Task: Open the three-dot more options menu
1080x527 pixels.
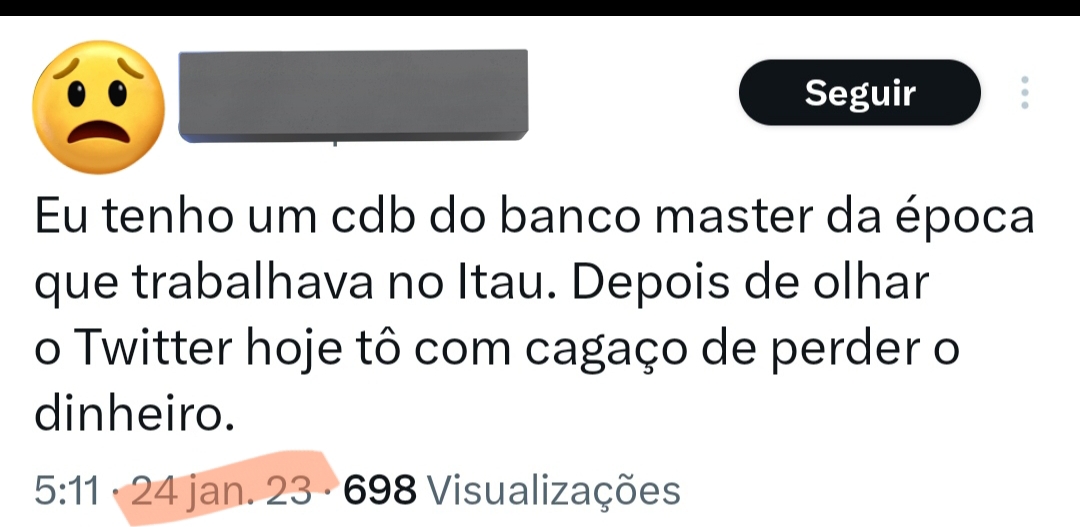Action: [x=1025, y=92]
